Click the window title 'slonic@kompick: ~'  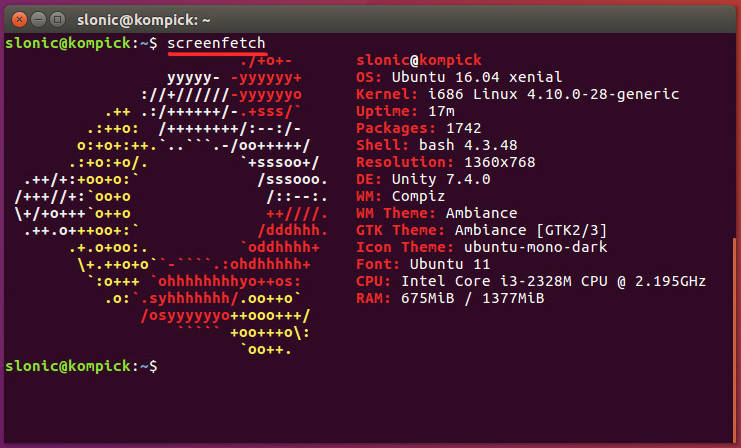(x=143, y=20)
